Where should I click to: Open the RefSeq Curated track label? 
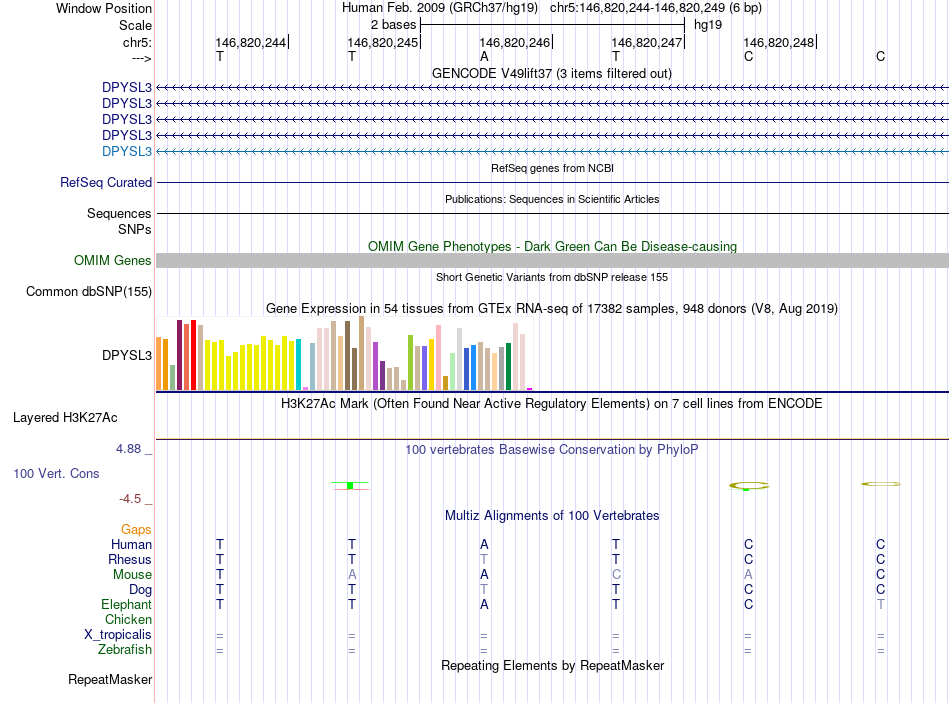click(x=106, y=182)
